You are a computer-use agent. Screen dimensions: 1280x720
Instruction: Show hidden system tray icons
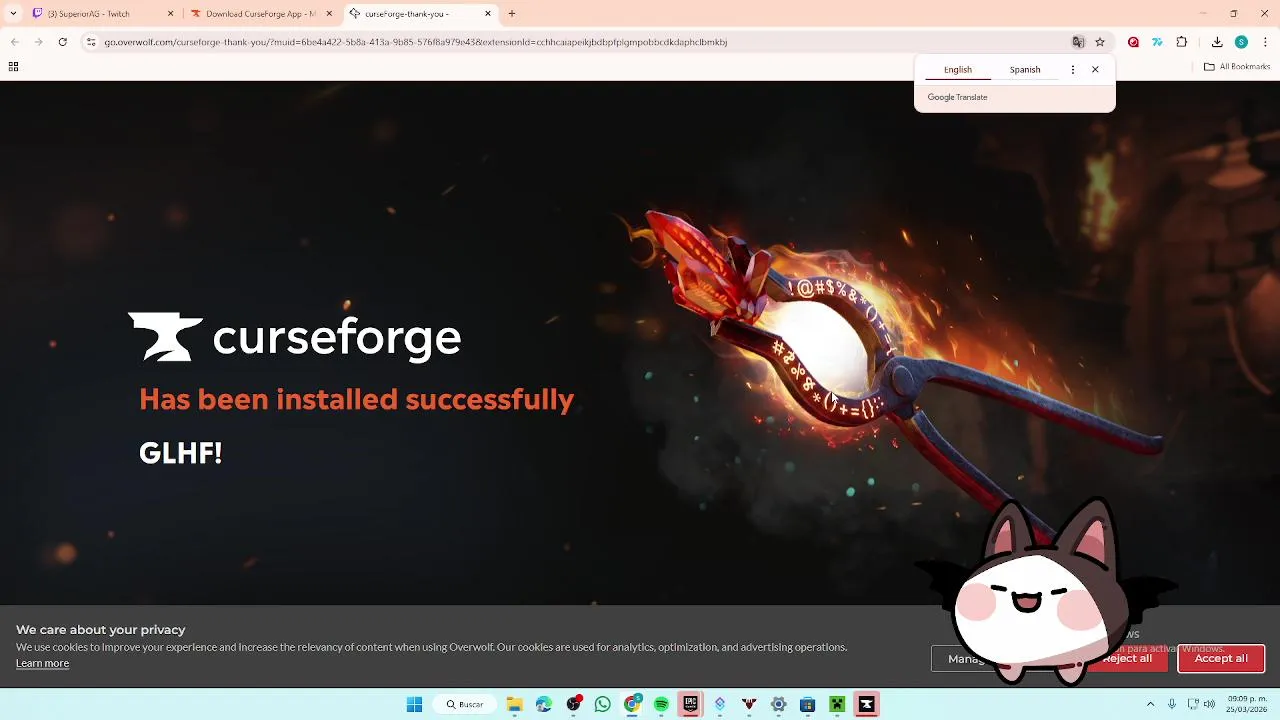coord(1150,705)
